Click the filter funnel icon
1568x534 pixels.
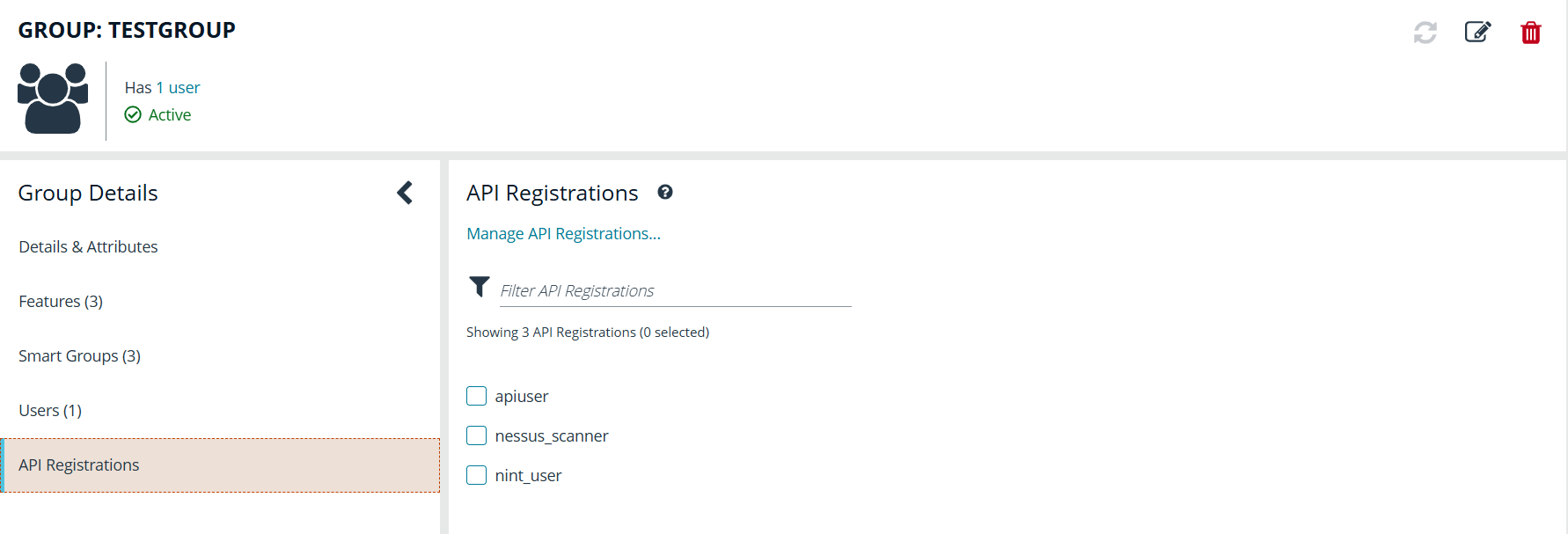[x=480, y=287]
